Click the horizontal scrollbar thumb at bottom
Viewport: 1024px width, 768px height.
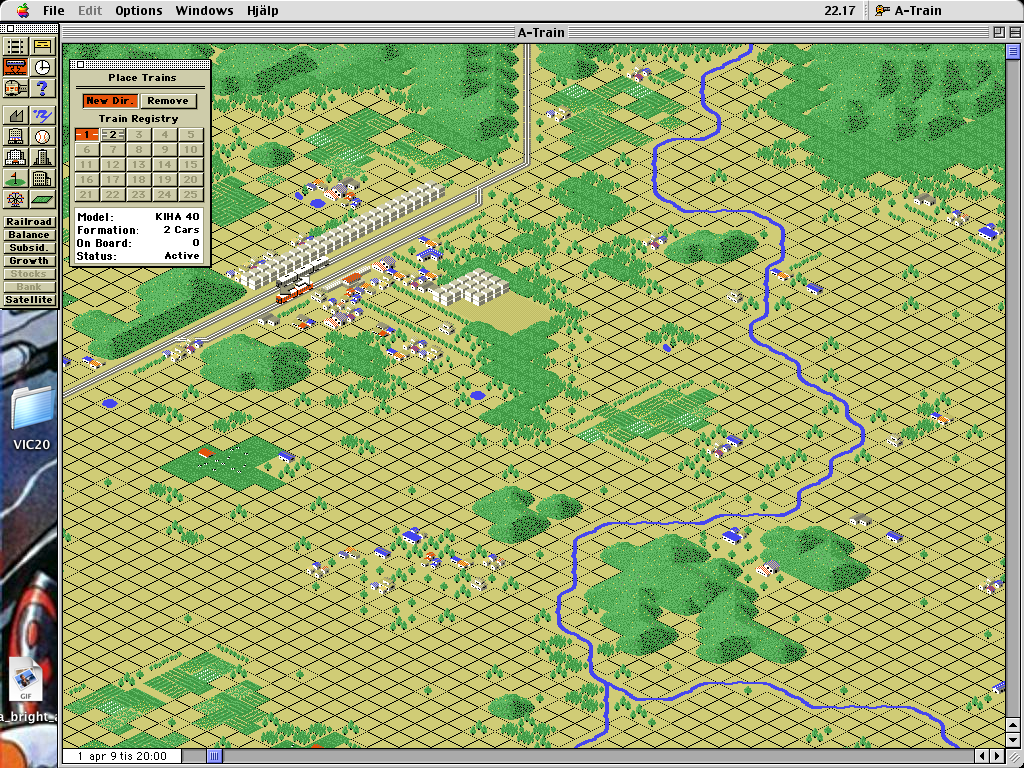[214, 756]
